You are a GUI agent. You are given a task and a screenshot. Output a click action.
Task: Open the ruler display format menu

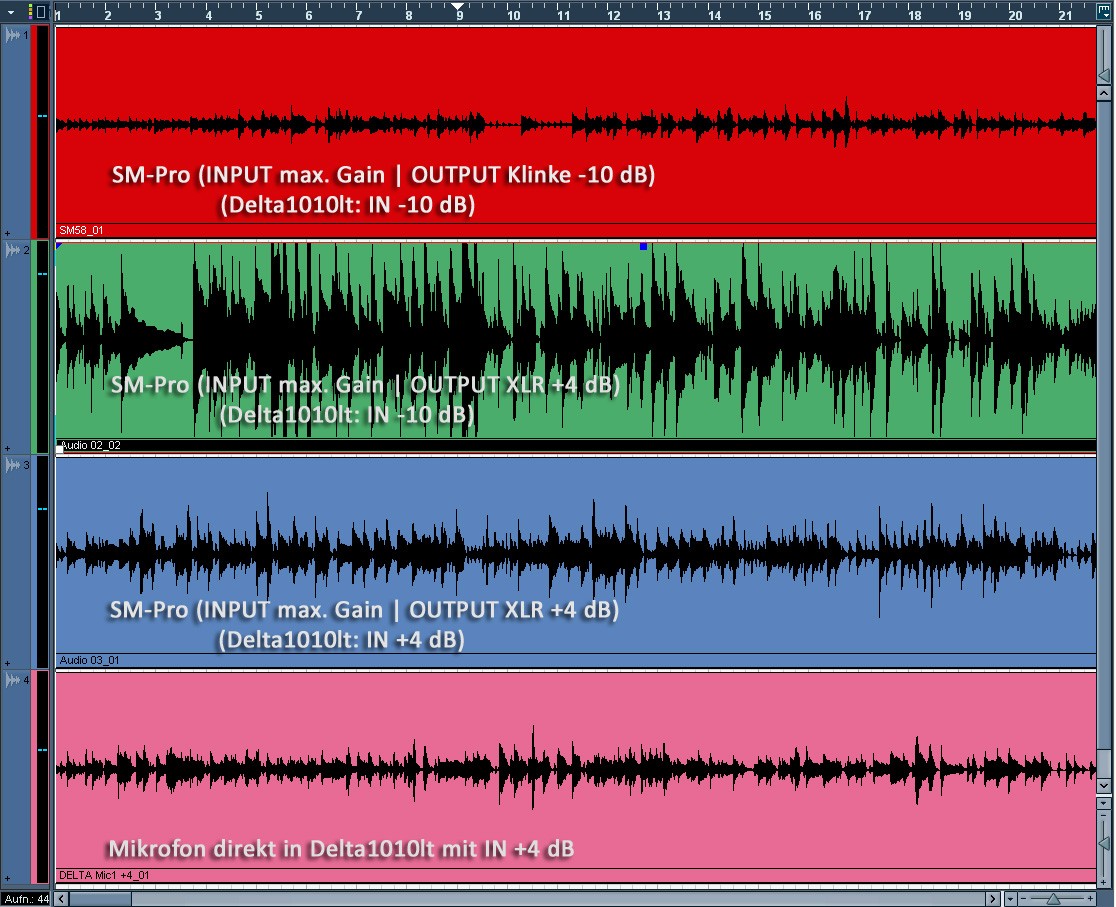(1104, 11)
